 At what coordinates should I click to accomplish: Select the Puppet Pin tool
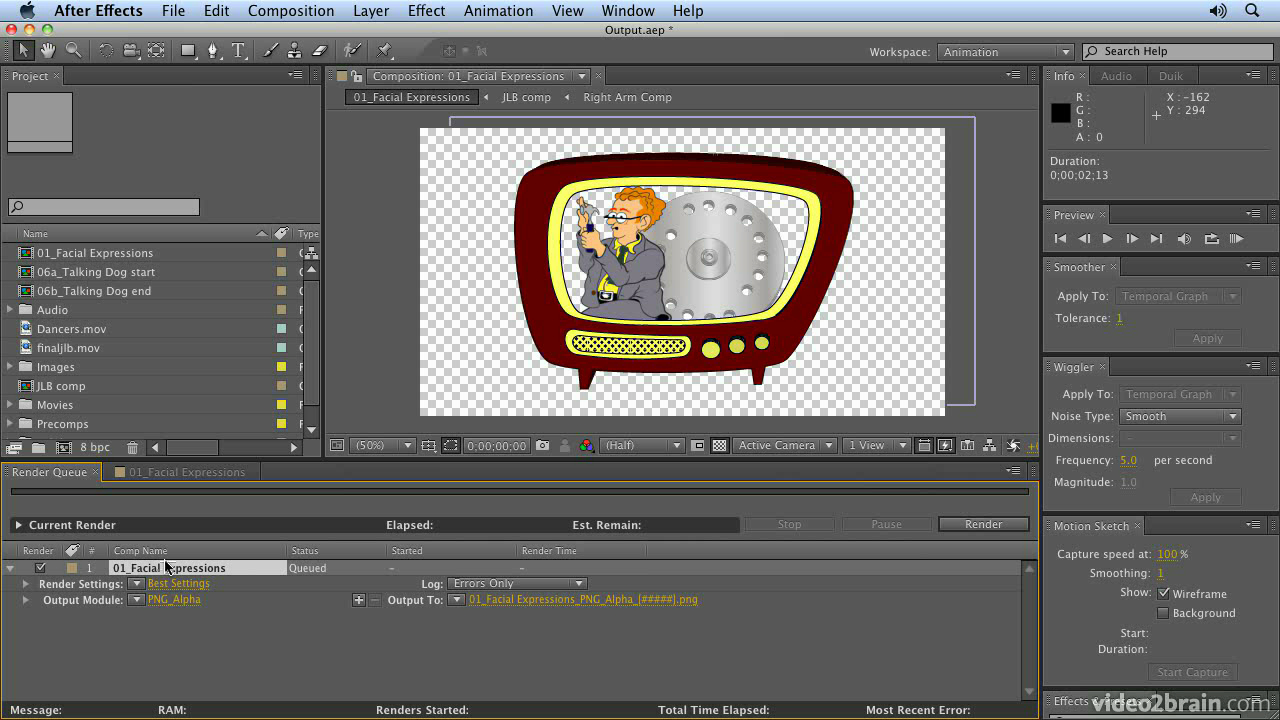point(385,50)
